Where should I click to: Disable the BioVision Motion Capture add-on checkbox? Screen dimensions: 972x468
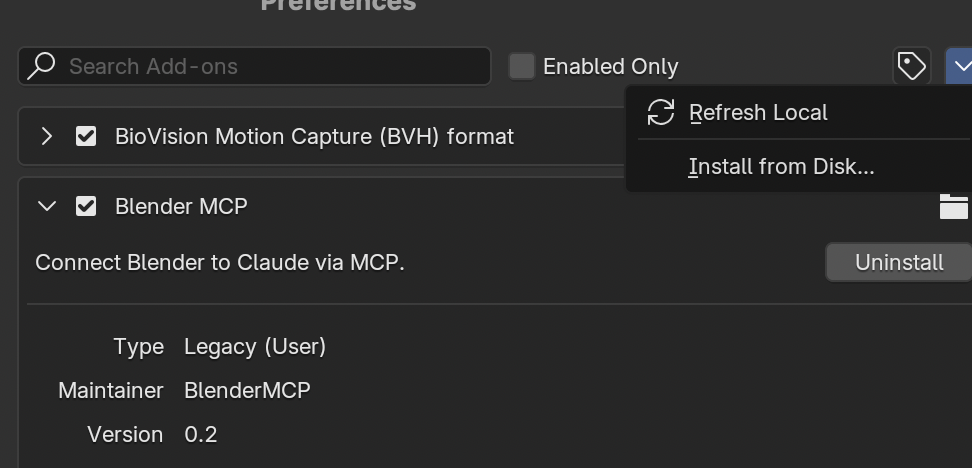point(86,136)
